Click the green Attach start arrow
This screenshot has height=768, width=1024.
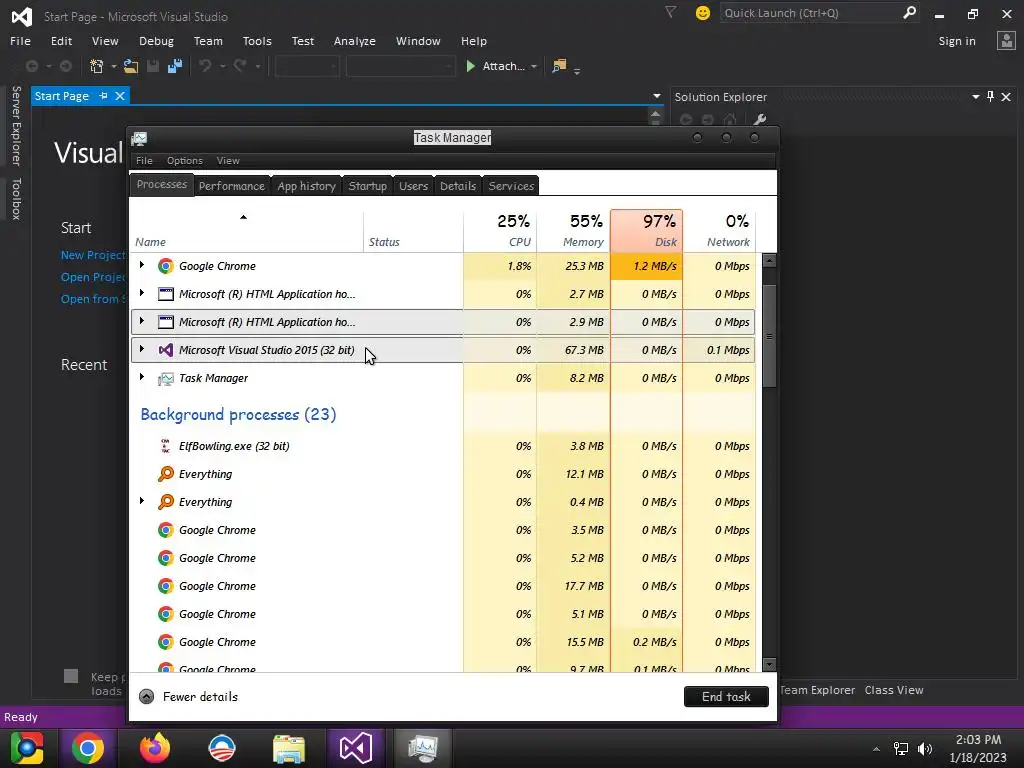[x=470, y=66]
